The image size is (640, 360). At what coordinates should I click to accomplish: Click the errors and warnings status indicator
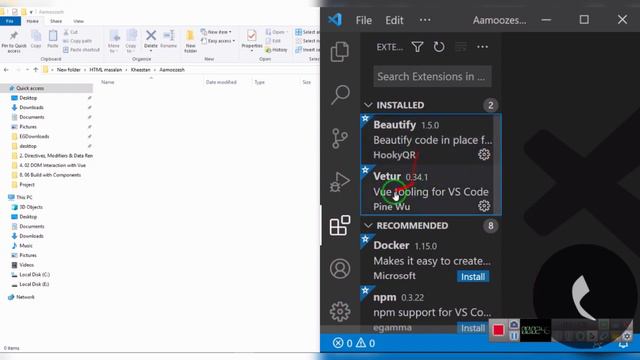354,343
